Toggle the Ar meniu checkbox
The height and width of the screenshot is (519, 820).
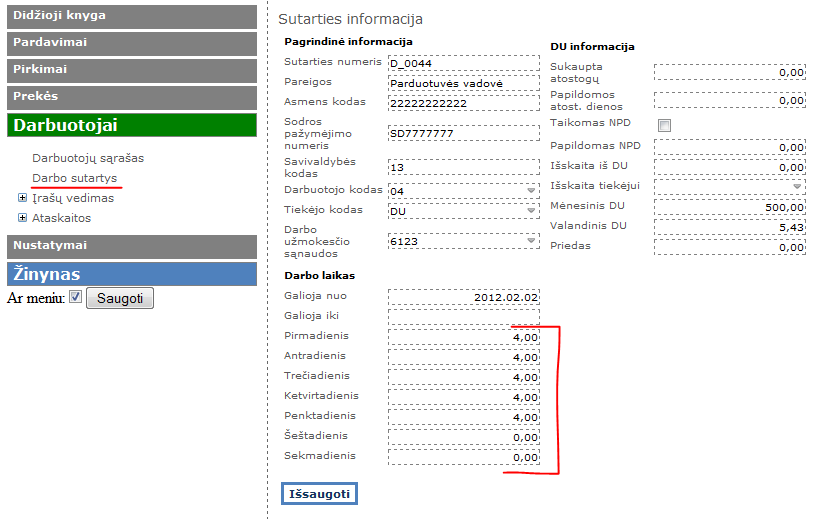75,298
